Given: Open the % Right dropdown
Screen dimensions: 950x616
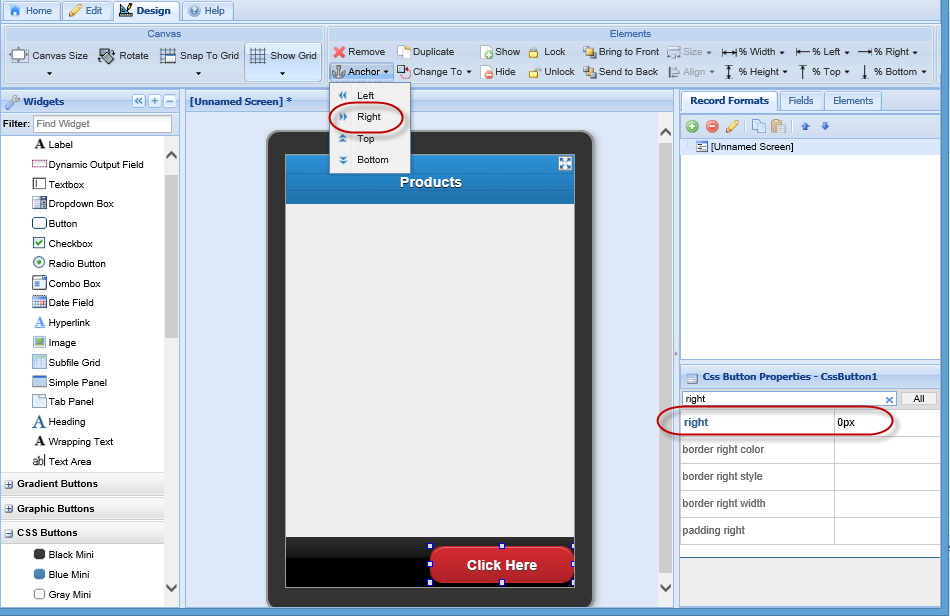Looking at the screenshot, I should click(888, 52).
